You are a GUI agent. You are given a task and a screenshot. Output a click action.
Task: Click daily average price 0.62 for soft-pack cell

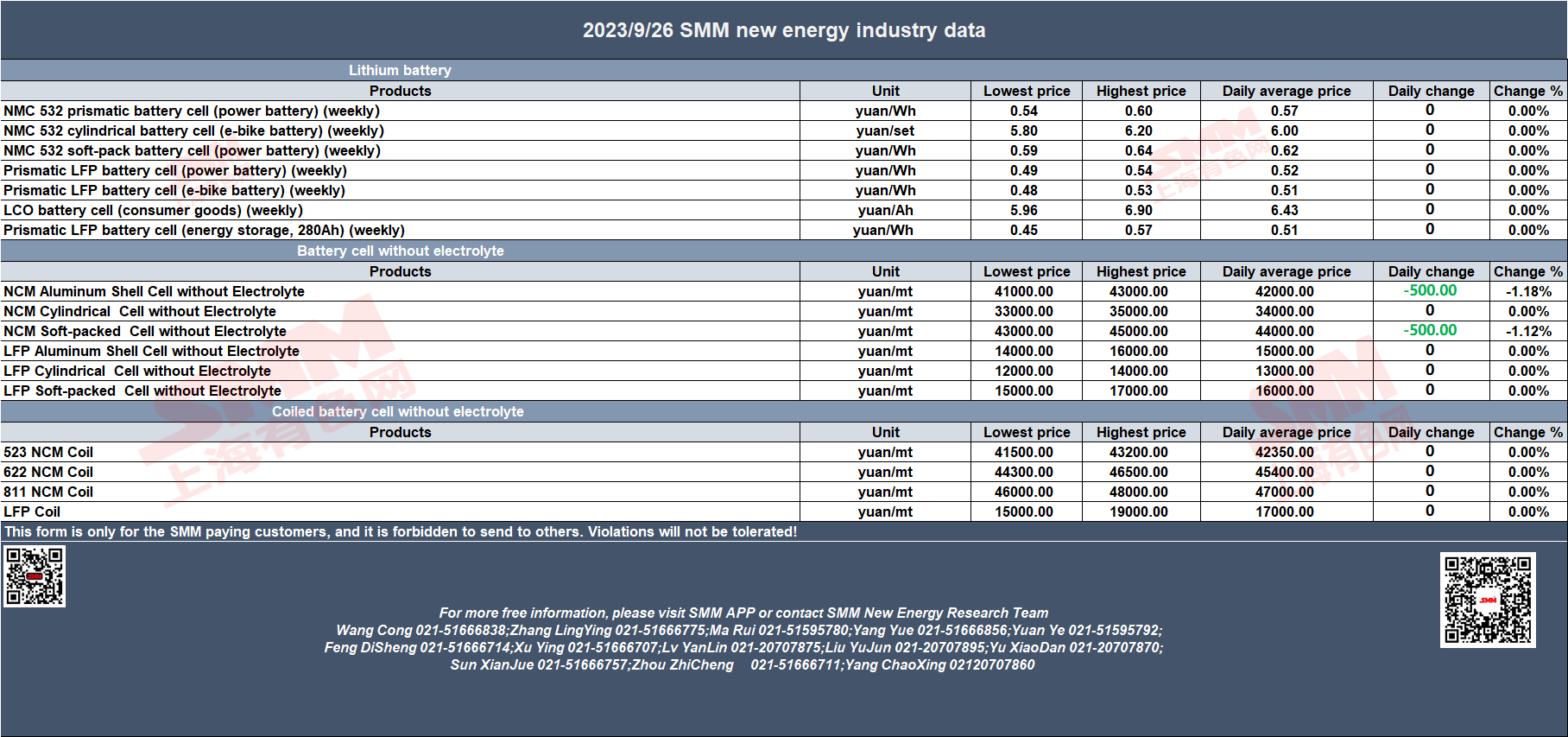tap(1285, 150)
